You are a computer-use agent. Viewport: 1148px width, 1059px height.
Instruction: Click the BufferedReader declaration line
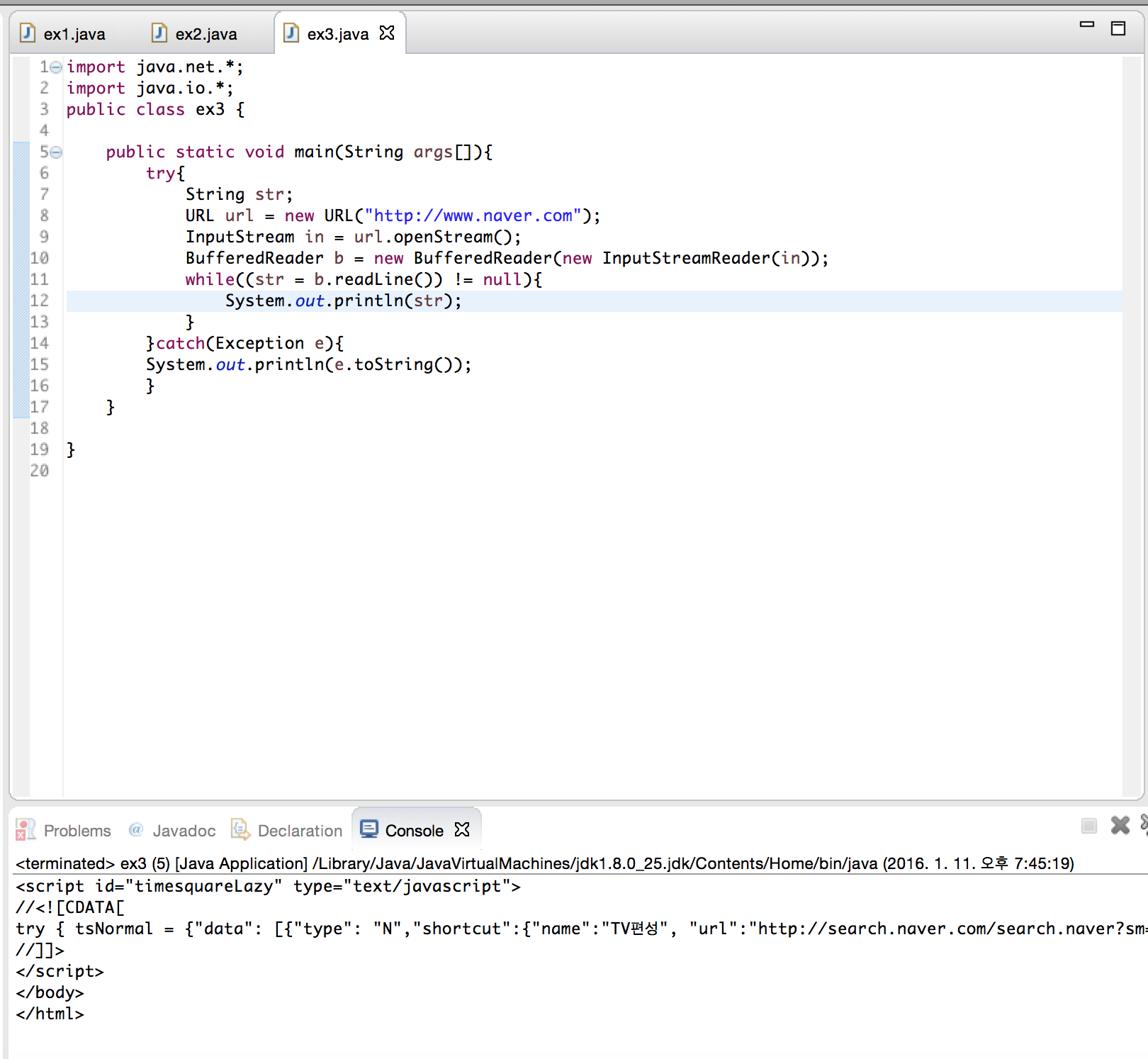(x=507, y=259)
